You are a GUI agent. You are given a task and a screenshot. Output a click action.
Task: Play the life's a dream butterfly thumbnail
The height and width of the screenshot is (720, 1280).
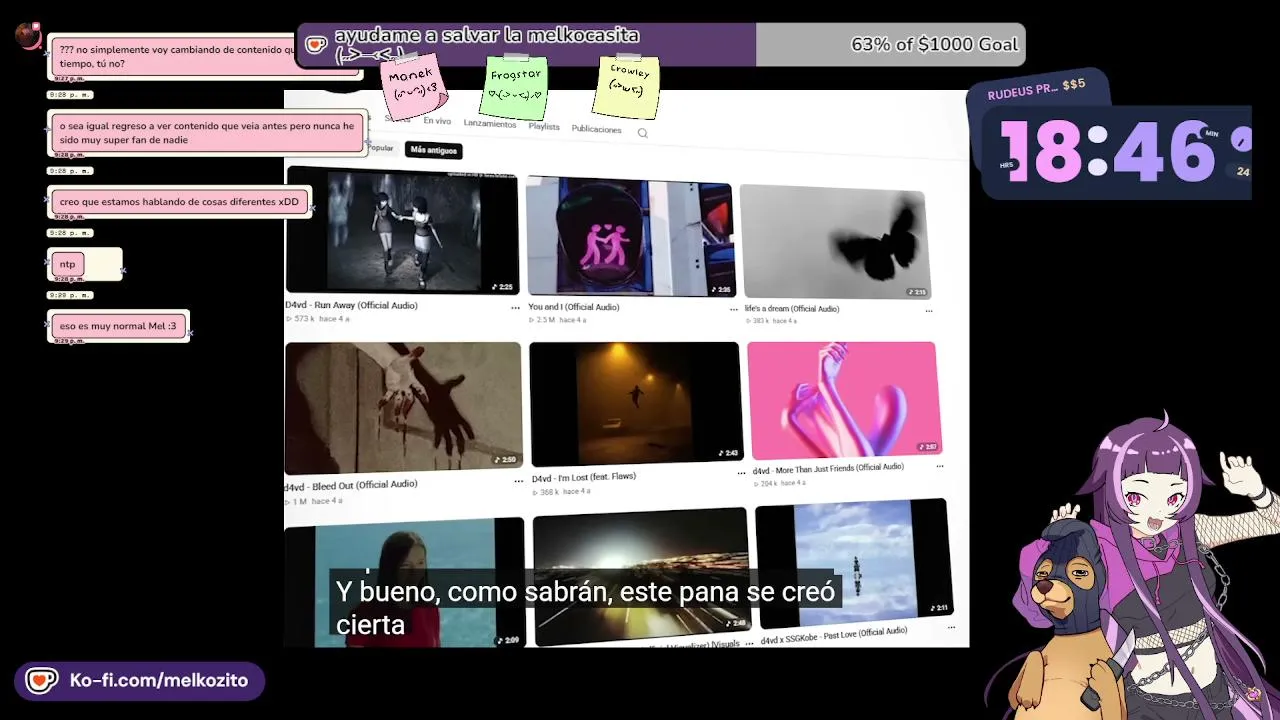coord(835,242)
